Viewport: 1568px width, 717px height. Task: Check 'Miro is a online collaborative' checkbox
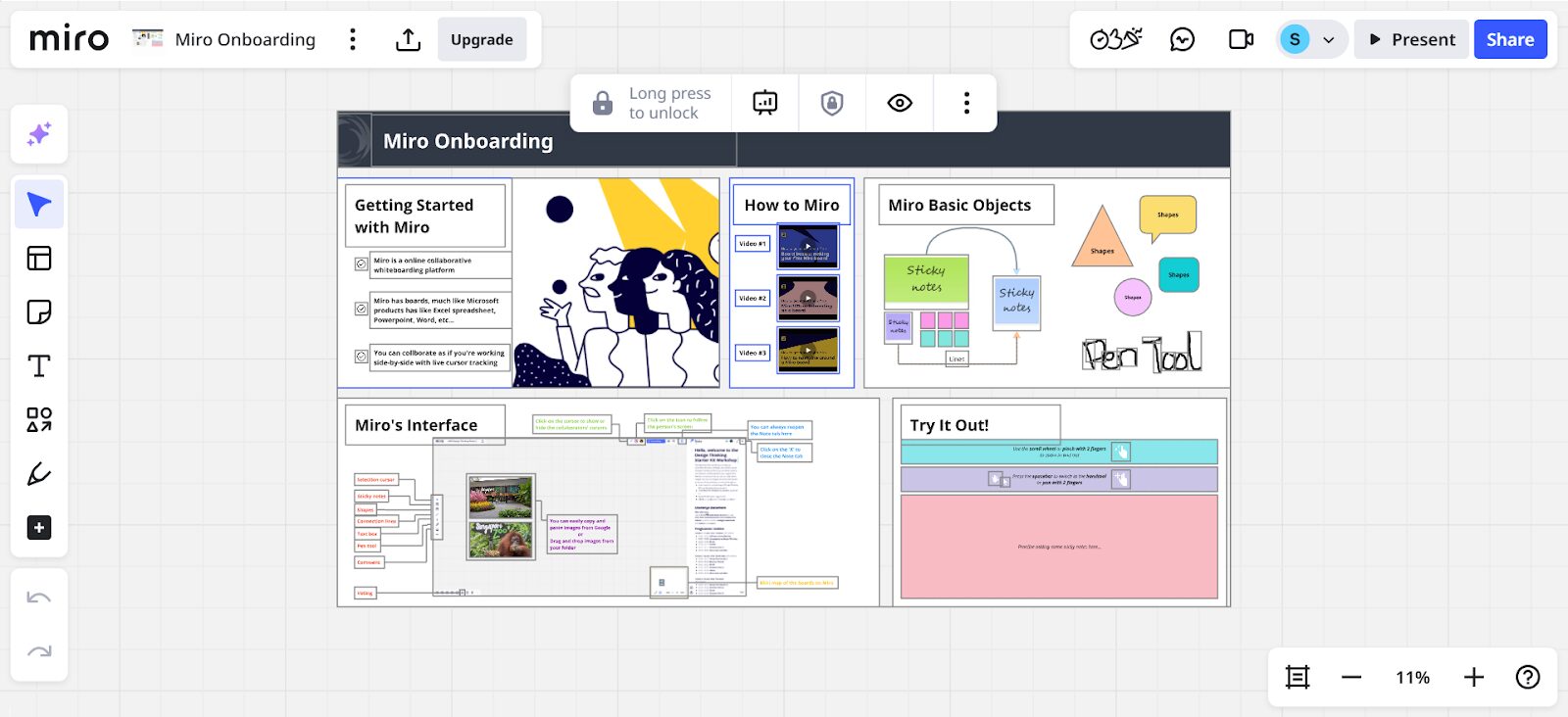point(362,264)
